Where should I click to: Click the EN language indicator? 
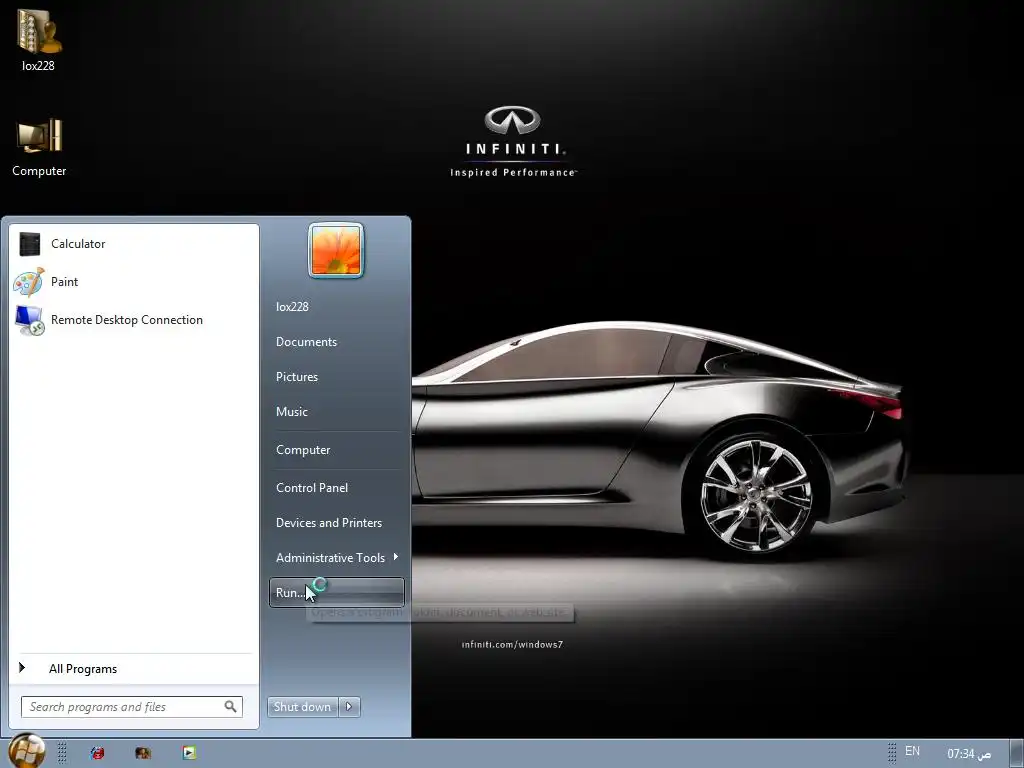point(912,751)
